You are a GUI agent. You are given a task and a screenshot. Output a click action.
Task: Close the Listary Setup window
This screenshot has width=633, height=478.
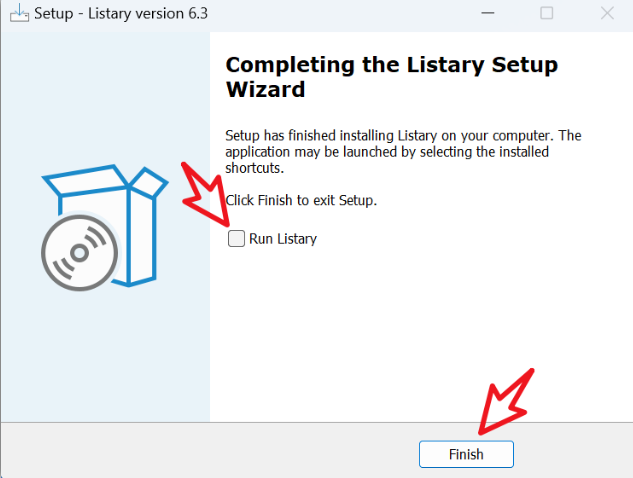coord(607,13)
